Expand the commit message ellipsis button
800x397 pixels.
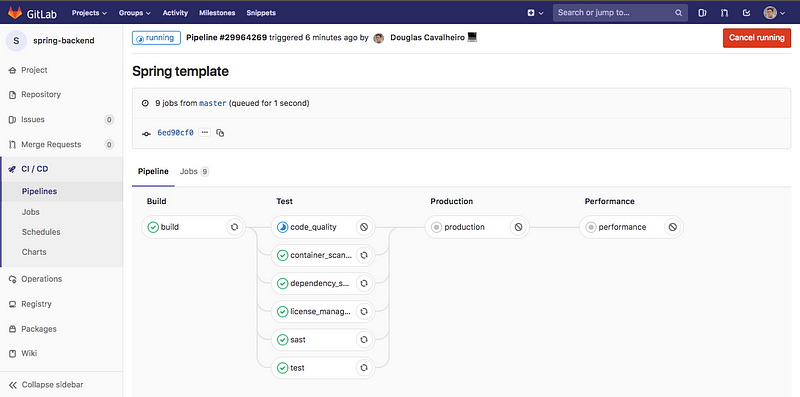(x=205, y=133)
